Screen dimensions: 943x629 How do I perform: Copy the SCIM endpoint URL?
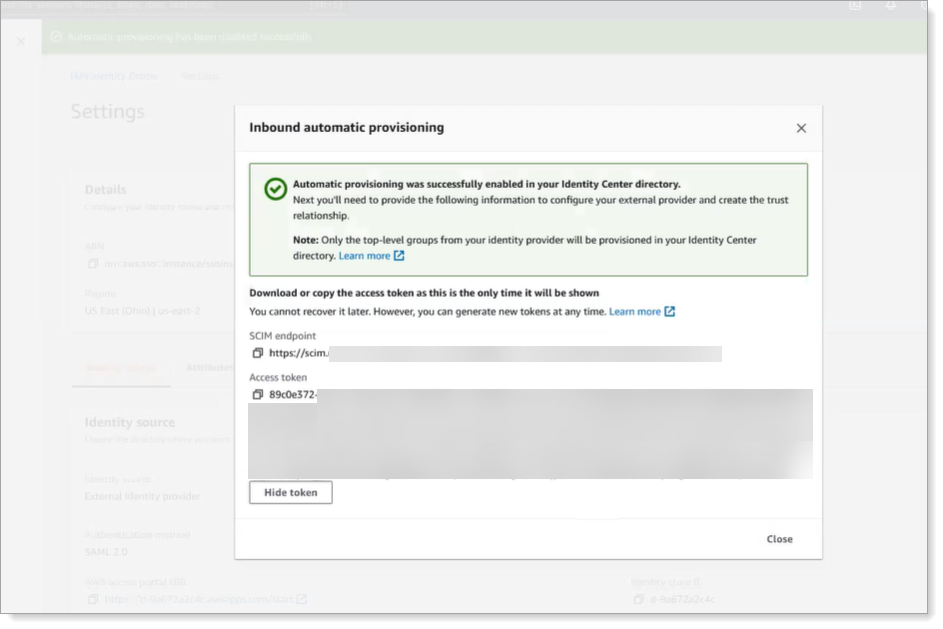pos(255,353)
